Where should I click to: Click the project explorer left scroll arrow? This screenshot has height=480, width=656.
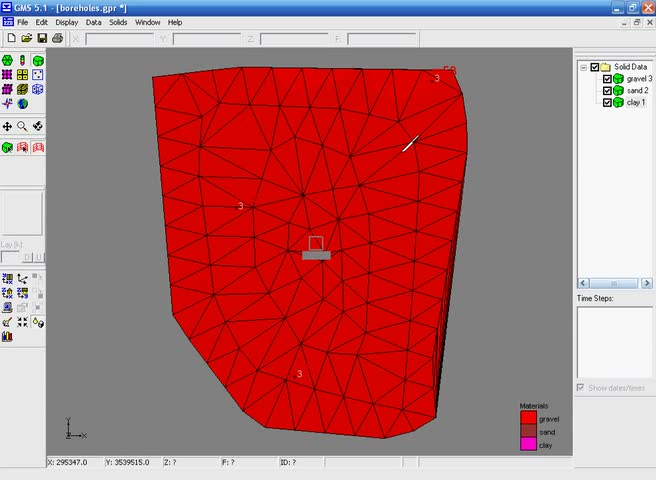[x=584, y=283]
